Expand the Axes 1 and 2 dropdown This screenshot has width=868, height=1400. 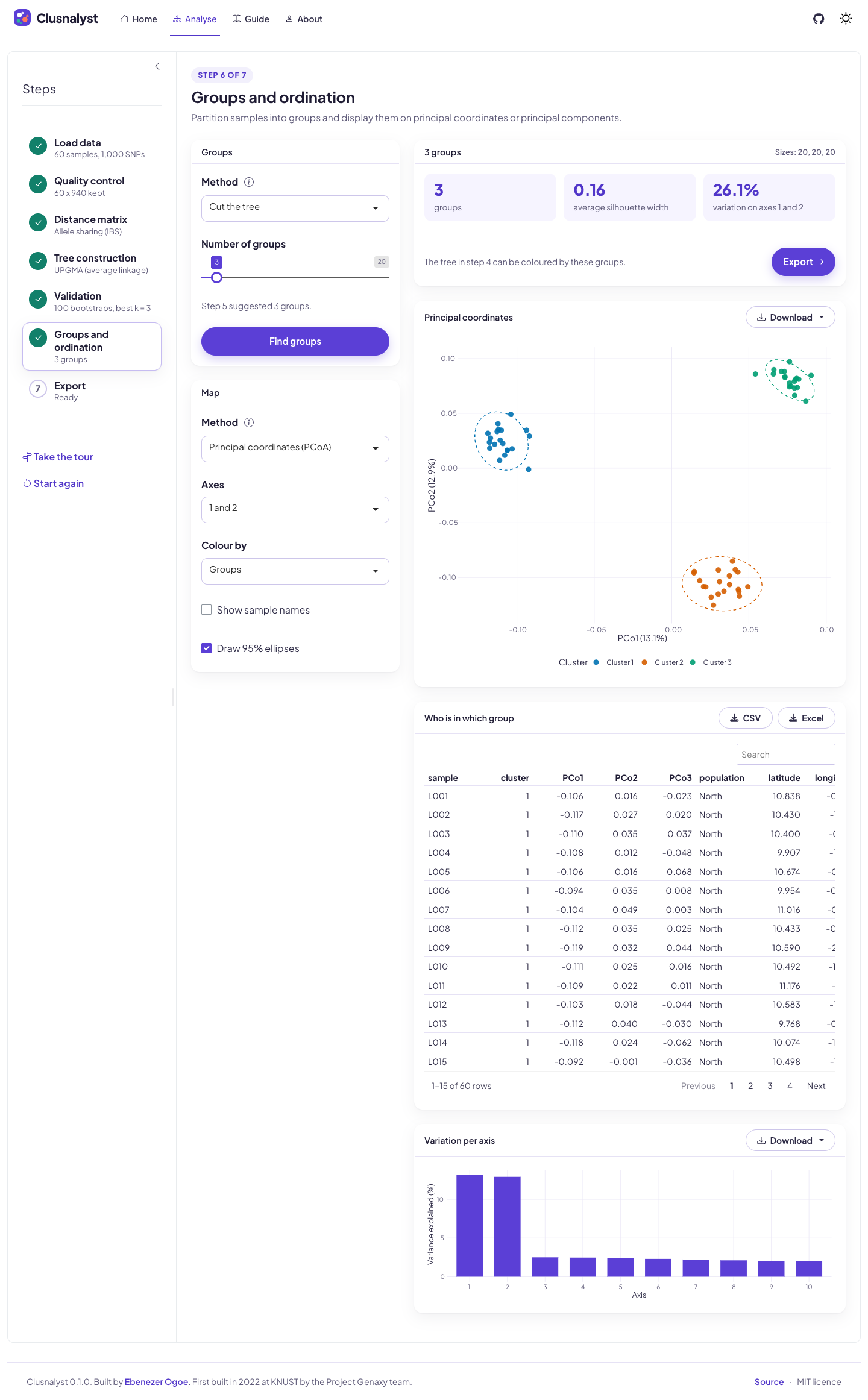click(x=295, y=510)
